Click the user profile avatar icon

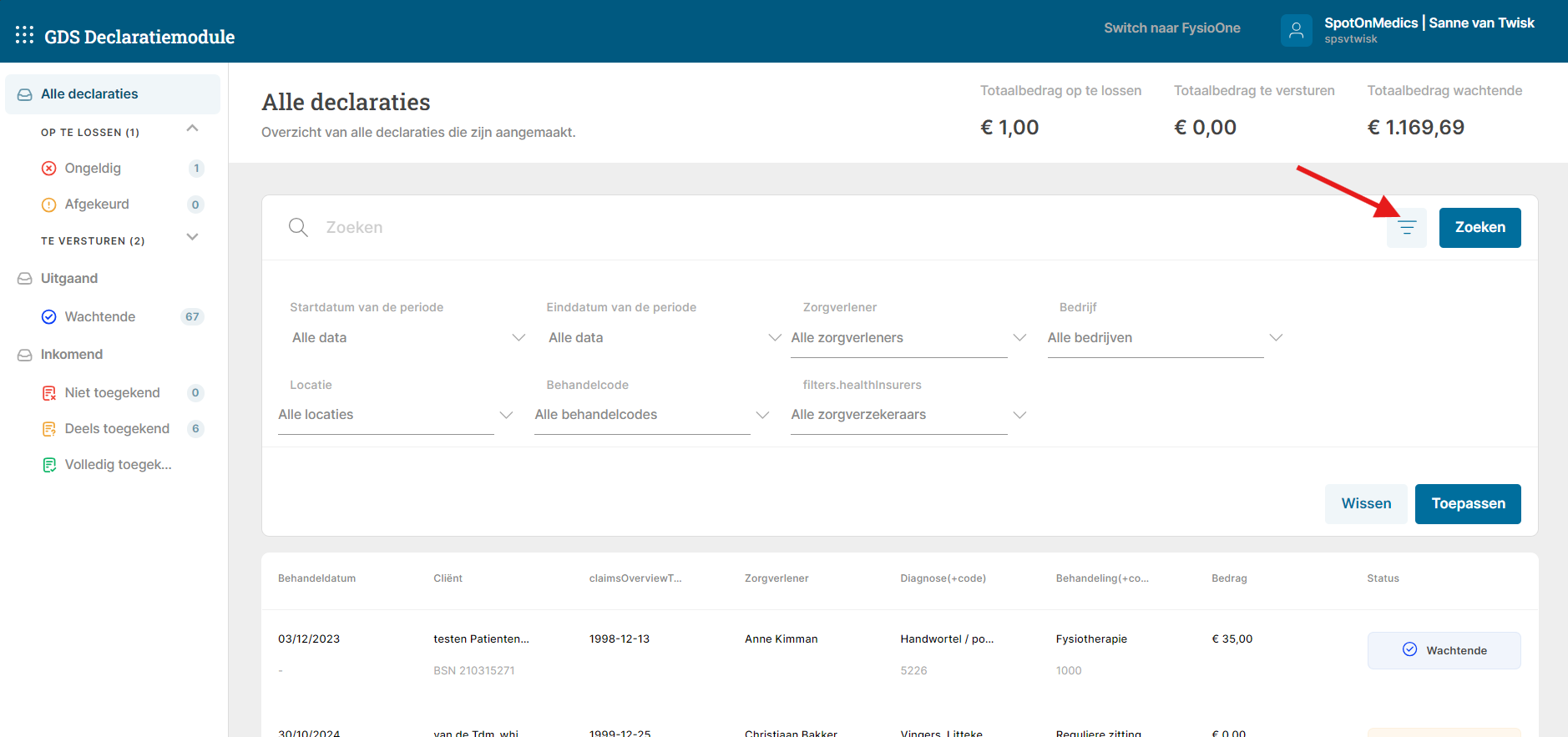[x=1296, y=31]
